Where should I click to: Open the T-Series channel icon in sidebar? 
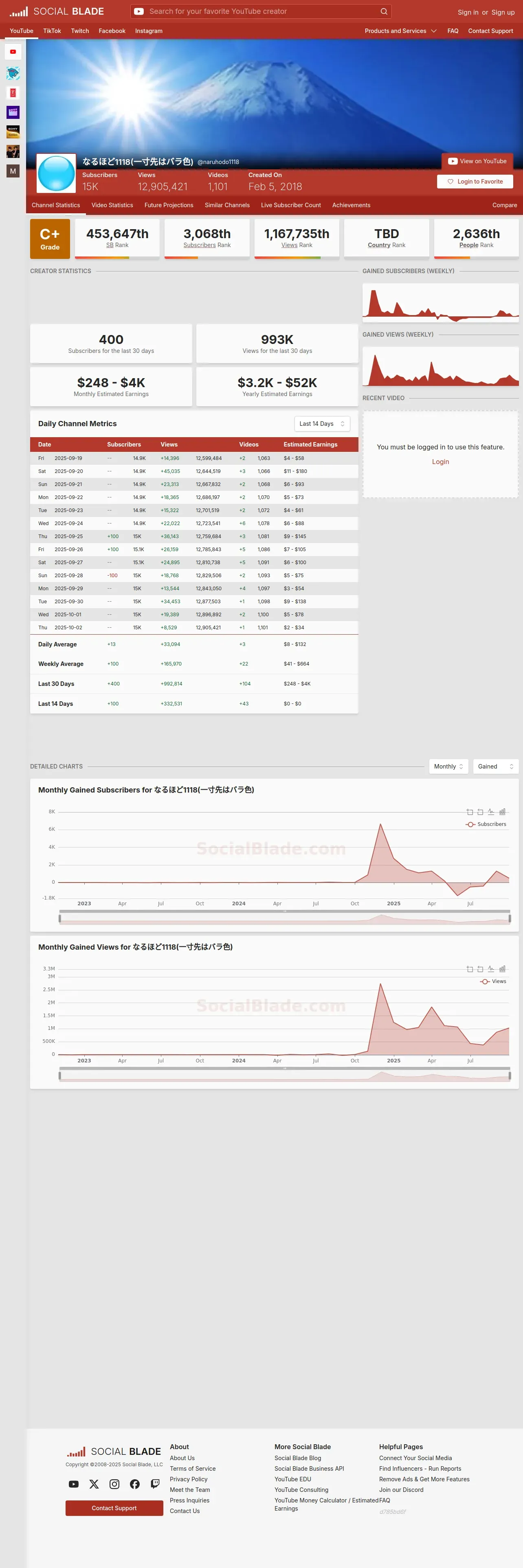(13, 92)
